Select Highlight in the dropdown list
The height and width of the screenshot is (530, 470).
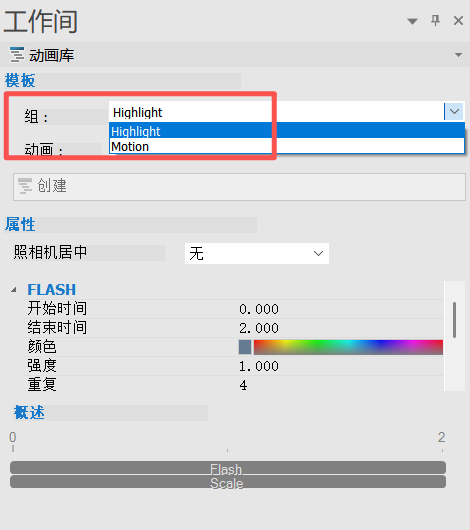click(287, 131)
